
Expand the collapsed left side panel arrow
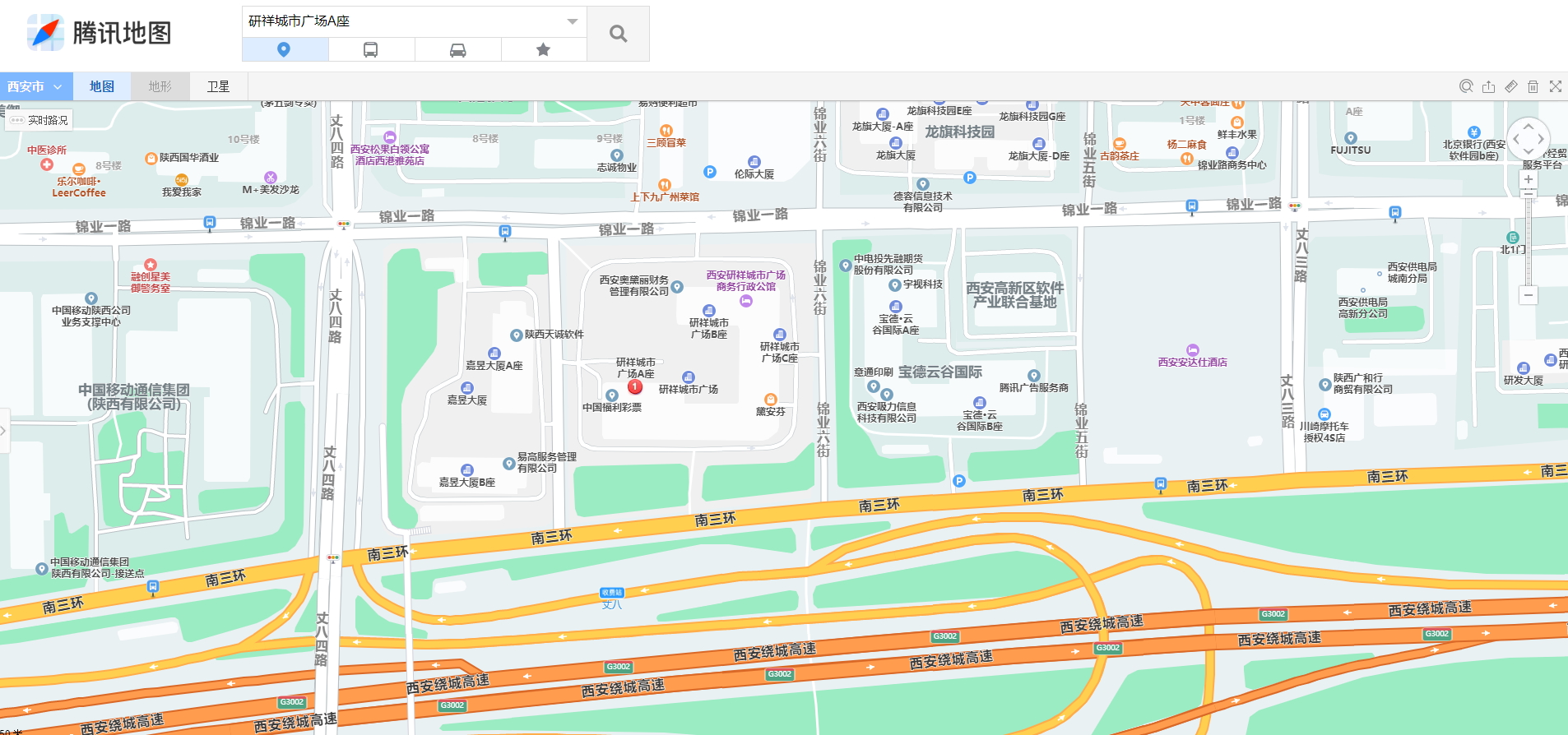(x=4, y=430)
